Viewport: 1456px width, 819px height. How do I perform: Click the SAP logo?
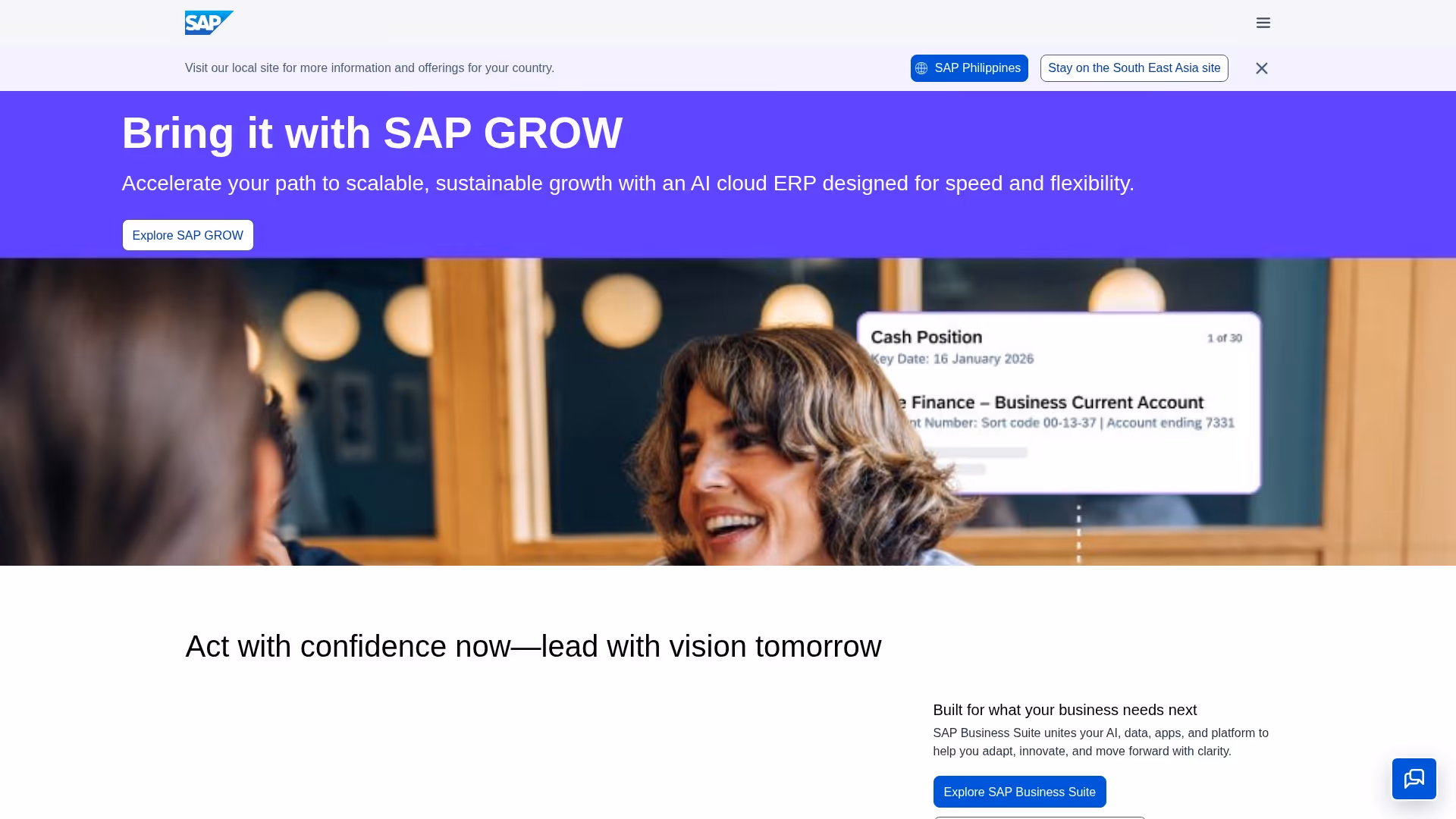point(208,23)
